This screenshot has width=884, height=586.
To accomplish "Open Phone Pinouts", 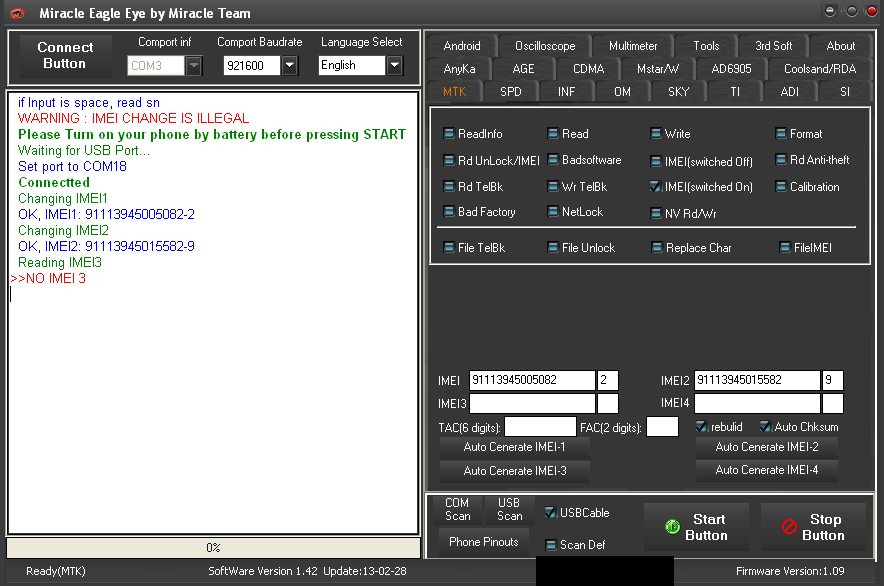I will click(x=484, y=542).
